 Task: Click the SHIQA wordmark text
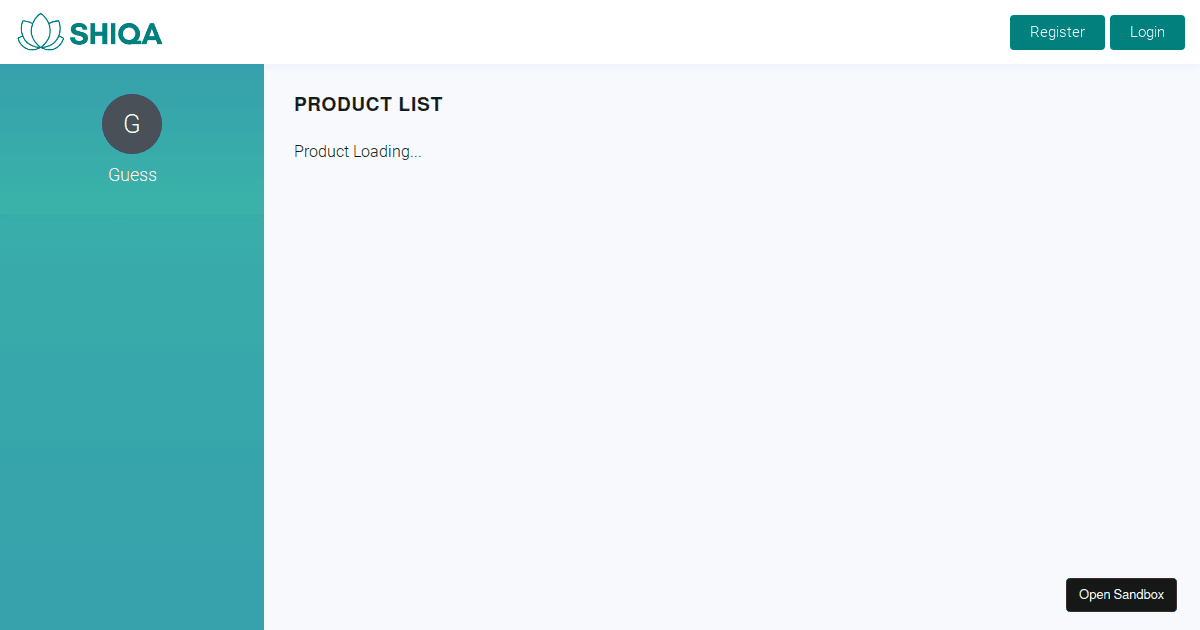[114, 31]
